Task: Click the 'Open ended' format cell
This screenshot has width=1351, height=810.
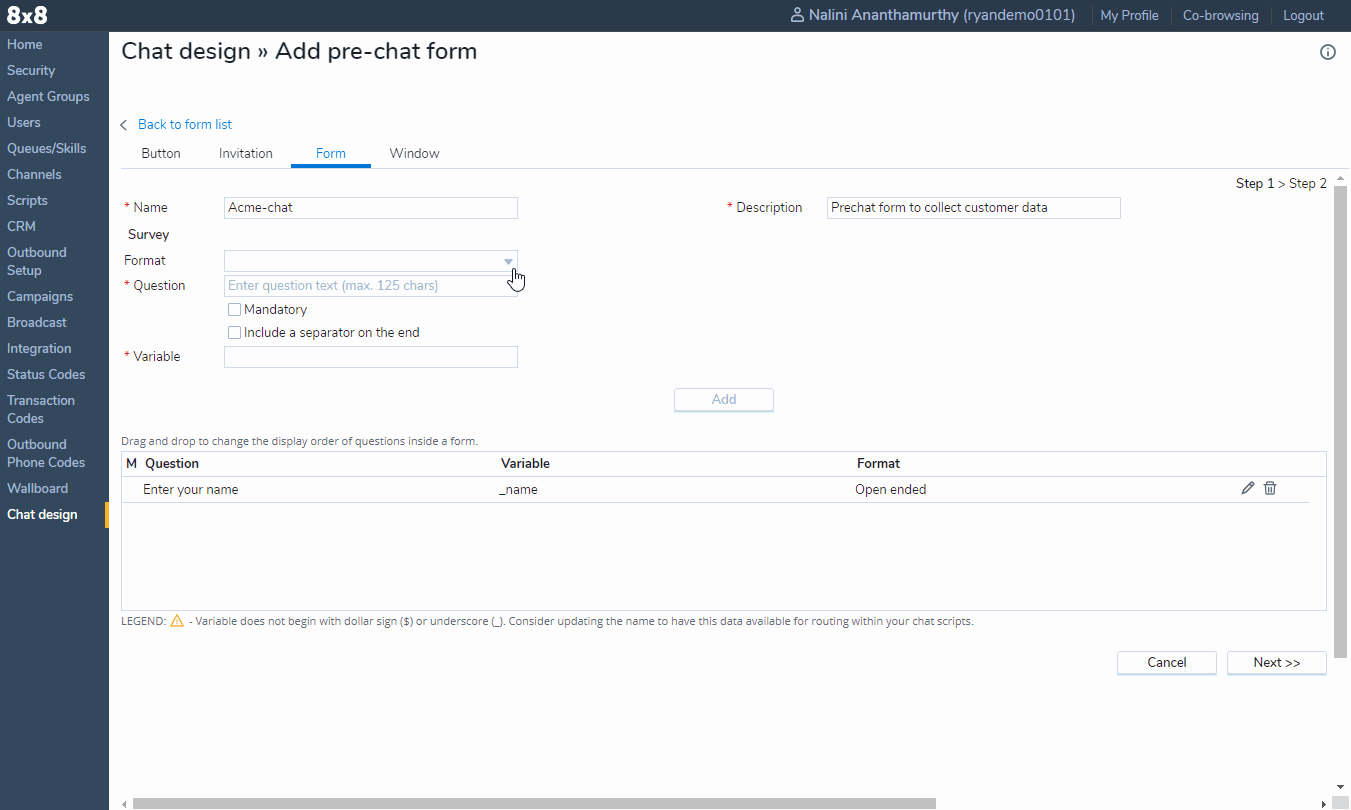Action: coord(891,490)
